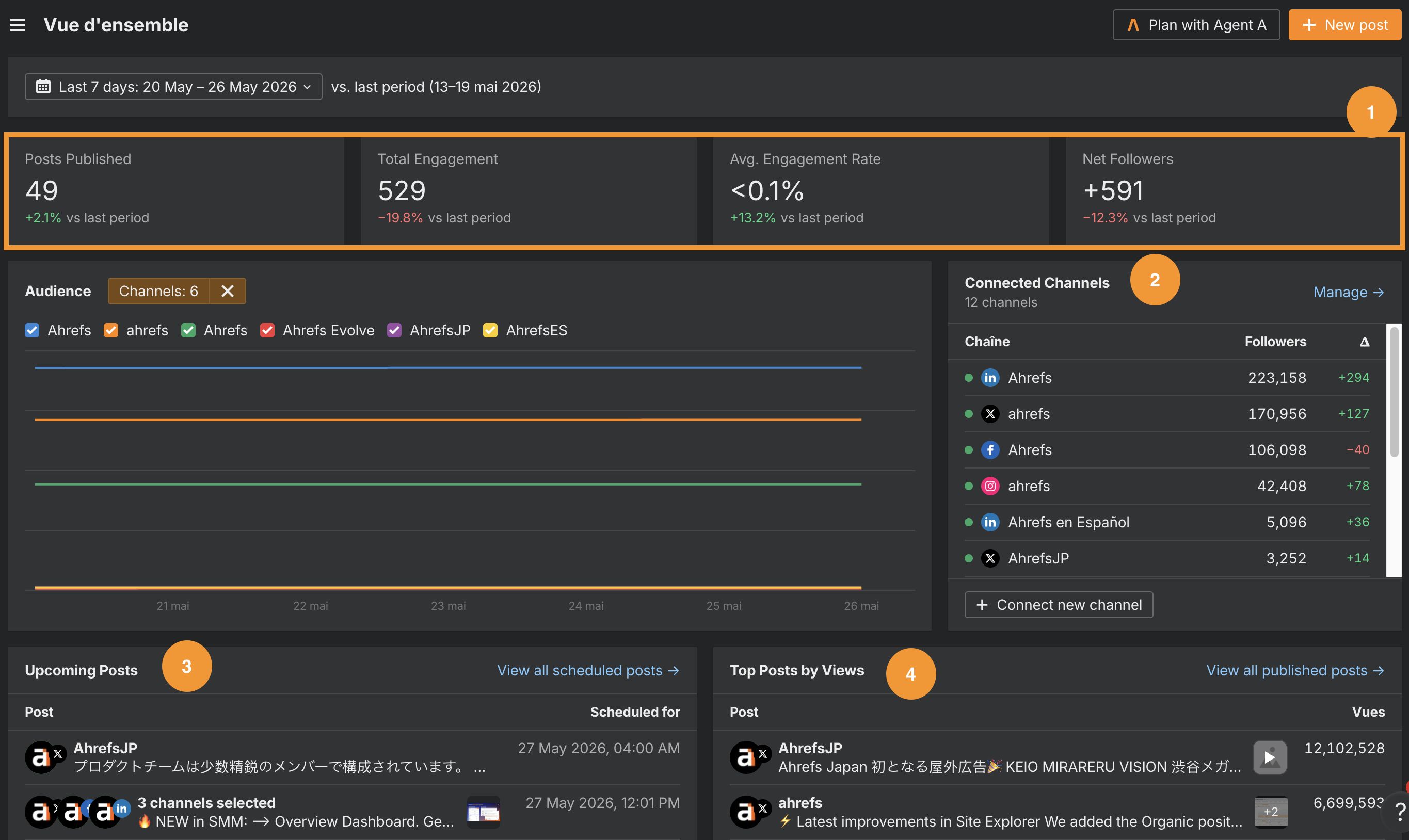Click the Net Followers +591 card
This screenshot has width=1409, height=840.
tap(1232, 191)
